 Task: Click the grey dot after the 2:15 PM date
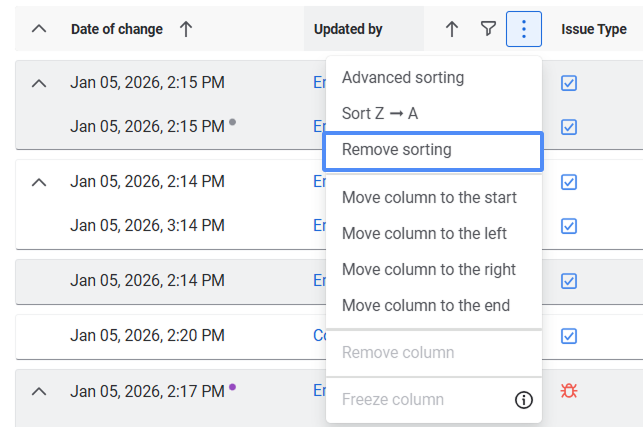click(232, 122)
